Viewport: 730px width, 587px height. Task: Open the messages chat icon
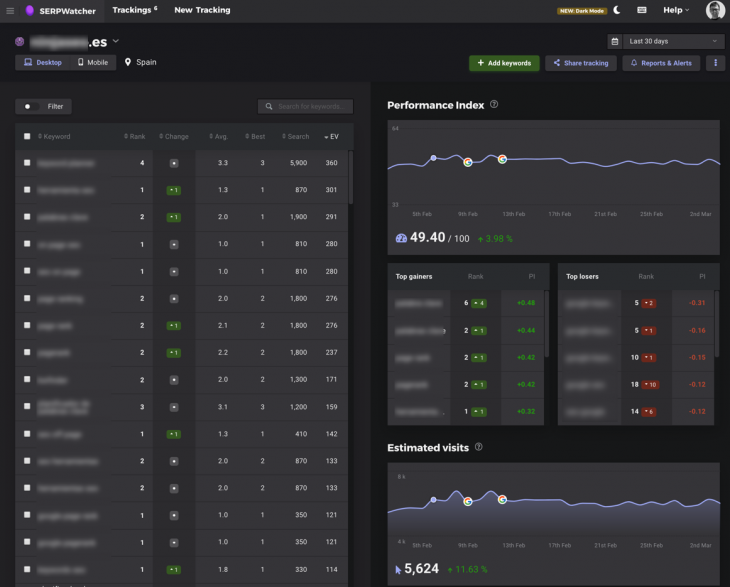coord(641,10)
